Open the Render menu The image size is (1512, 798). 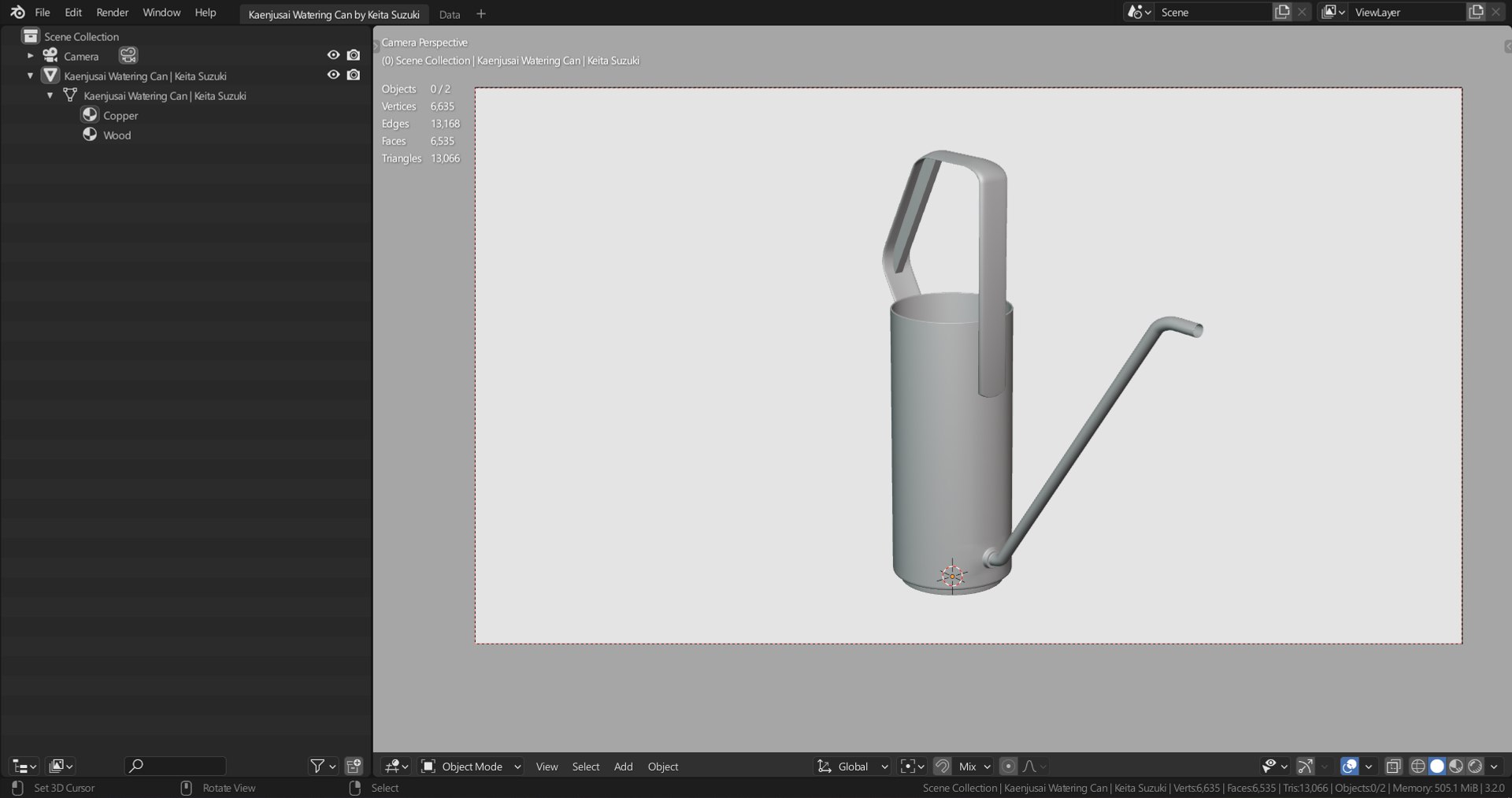pyautogui.click(x=113, y=13)
